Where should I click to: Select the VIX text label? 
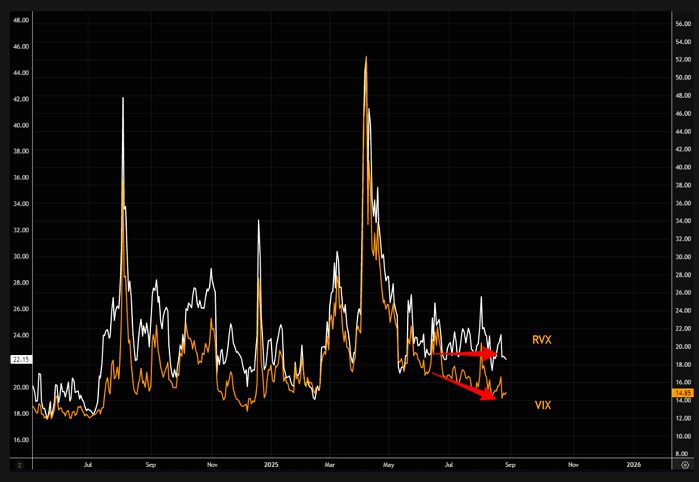click(x=542, y=405)
